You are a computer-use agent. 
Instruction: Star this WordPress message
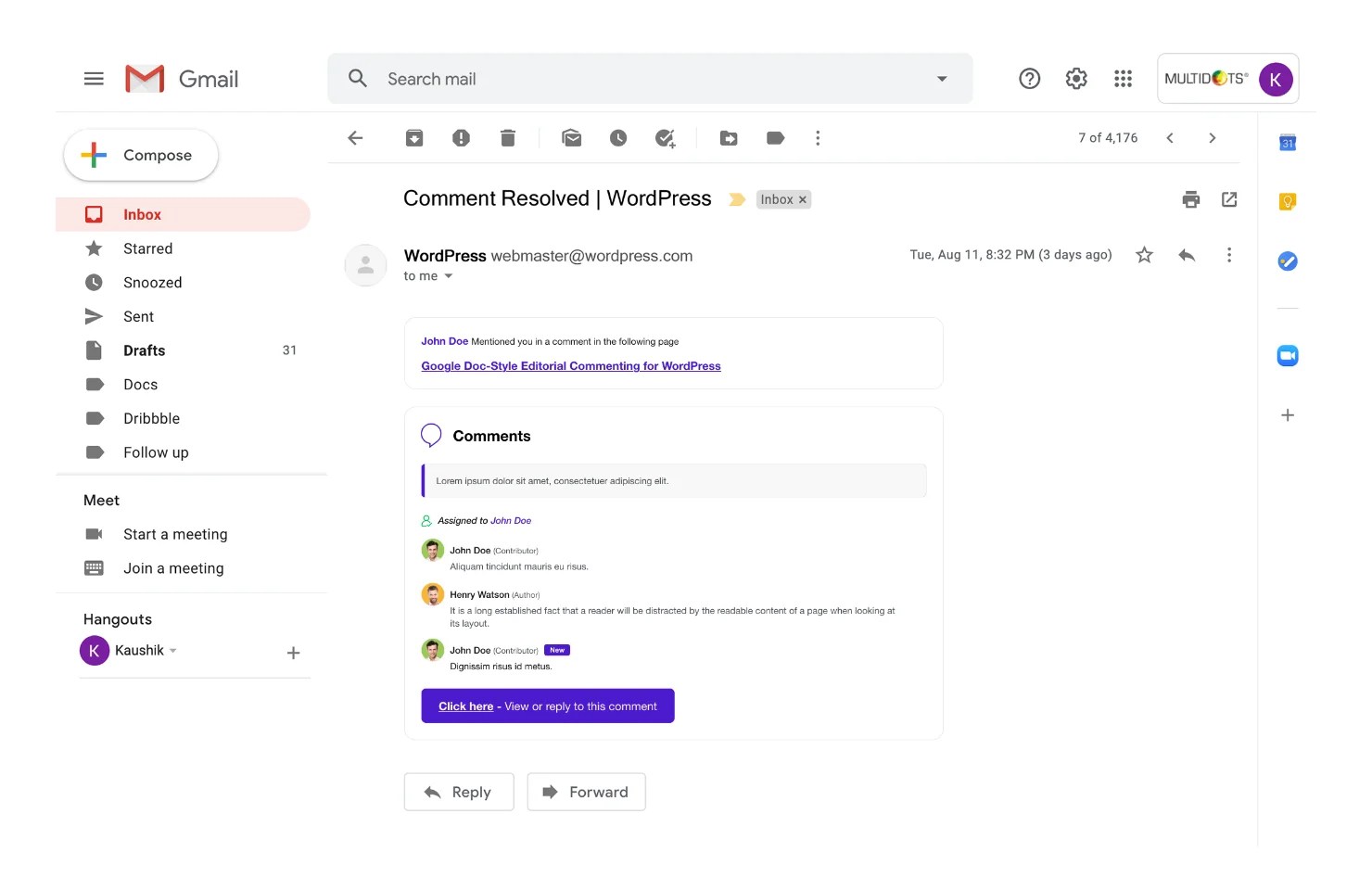(x=1145, y=255)
